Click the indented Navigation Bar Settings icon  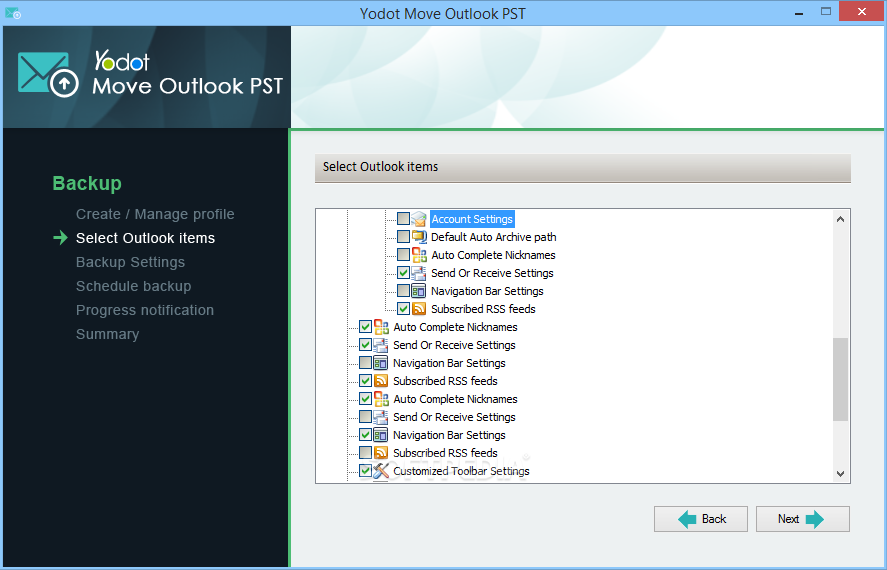[419, 291]
